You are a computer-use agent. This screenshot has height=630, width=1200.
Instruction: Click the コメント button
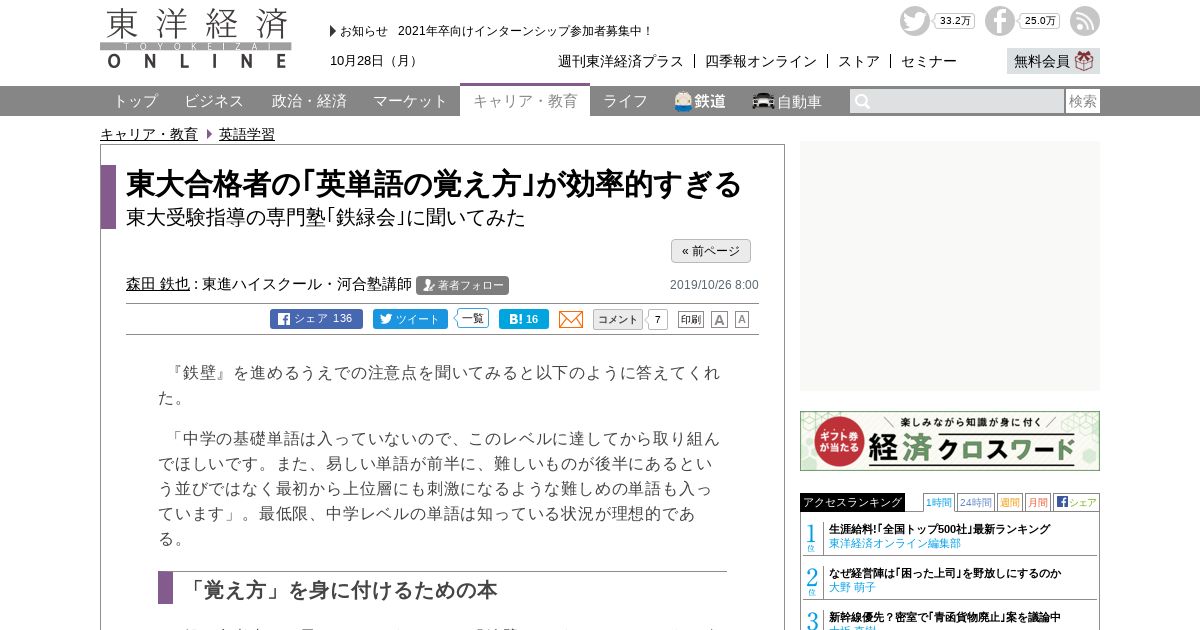point(618,319)
